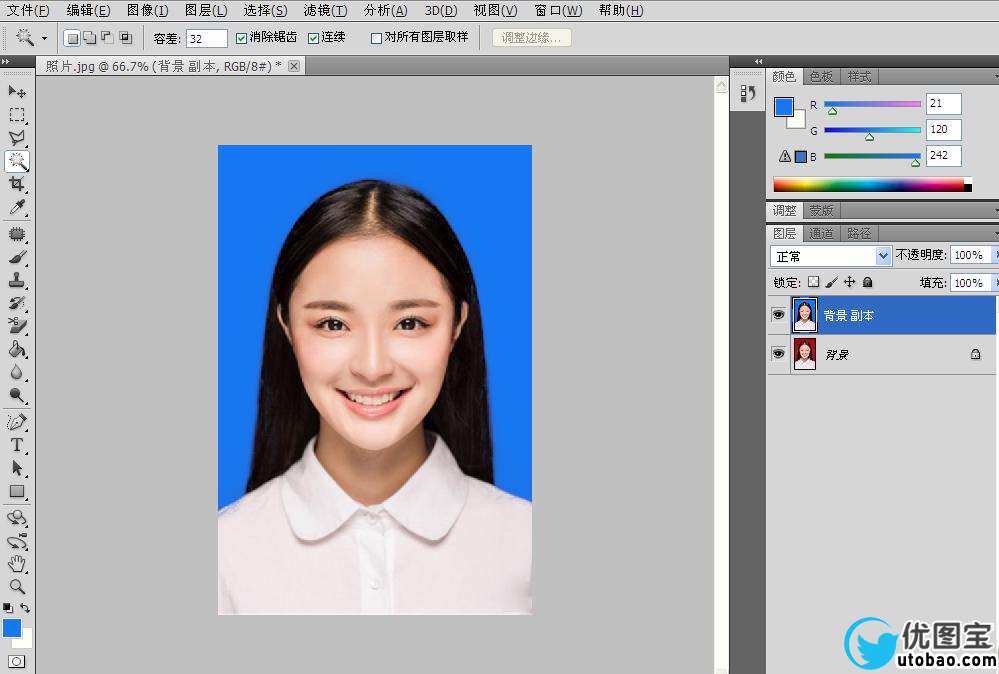Image resolution: width=999 pixels, height=674 pixels.
Task: Click the 容差 tolerance input field
Action: [206, 38]
